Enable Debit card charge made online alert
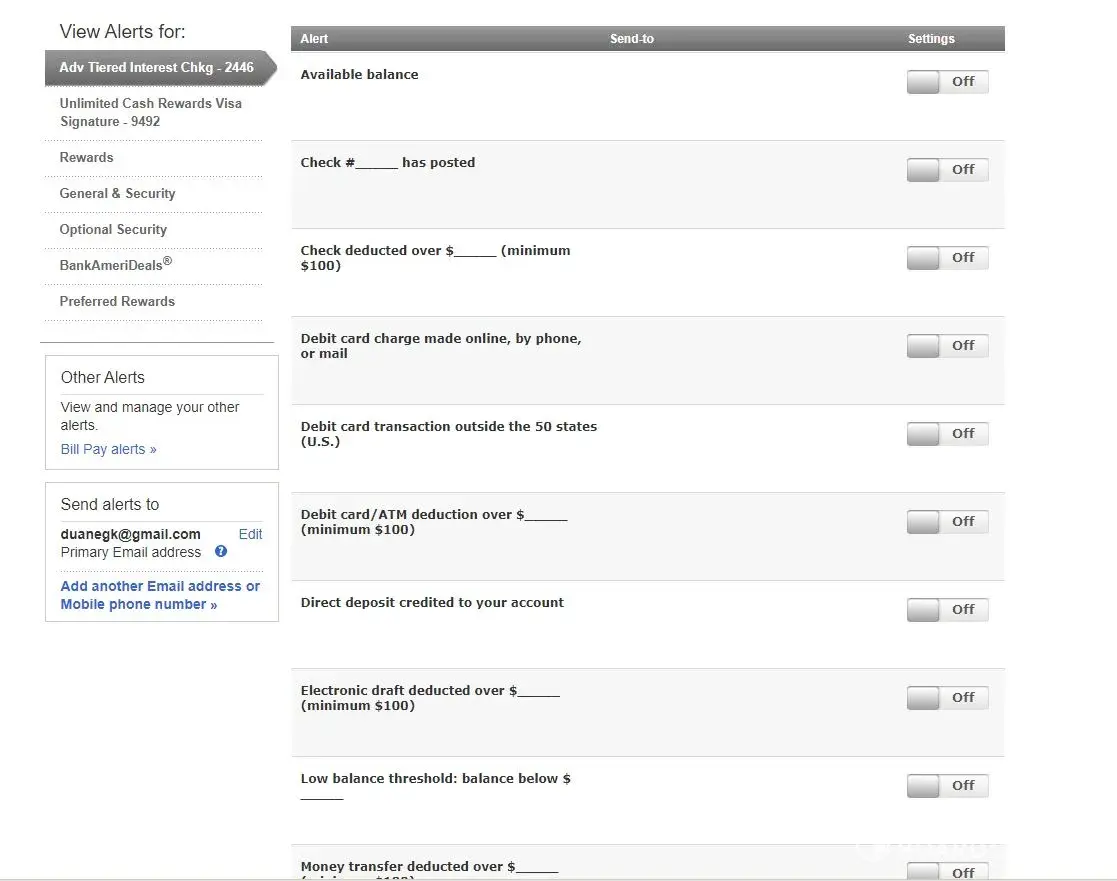 pos(947,346)
